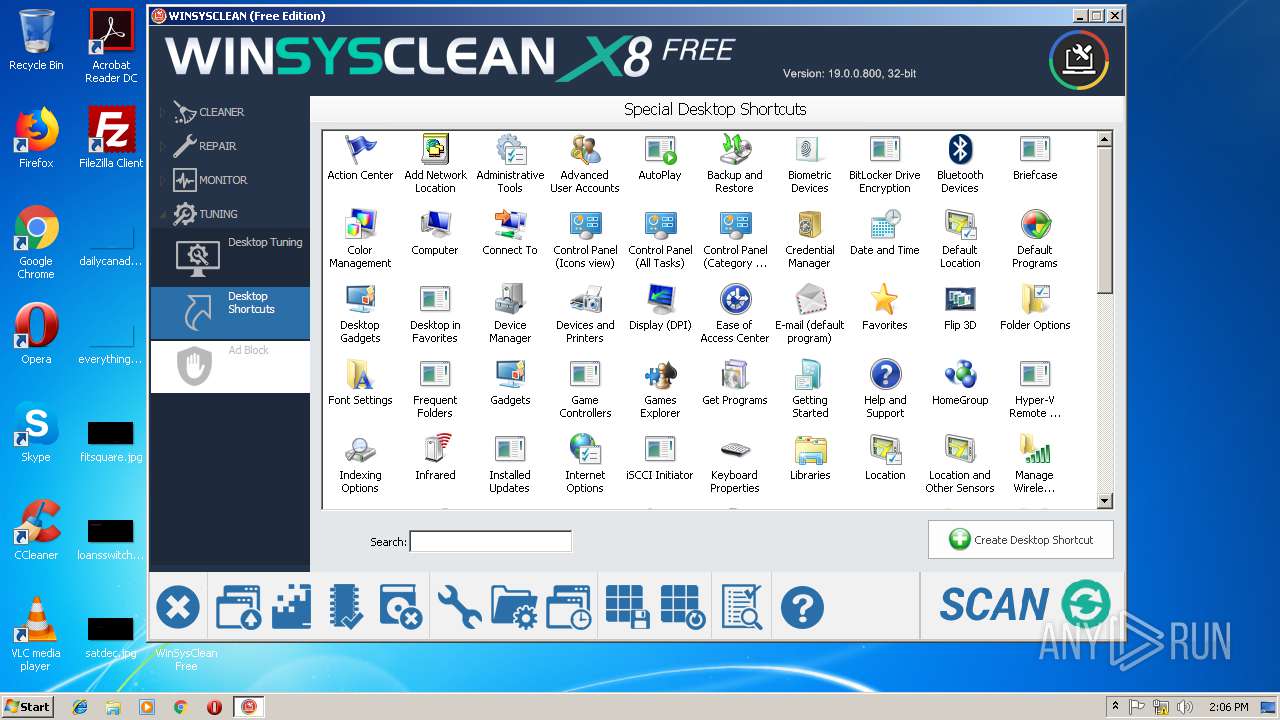This screenshot has width=1280, height=720.
Task: Click the shortcuts list scroll down arrow
Action: pos(1105,501)
